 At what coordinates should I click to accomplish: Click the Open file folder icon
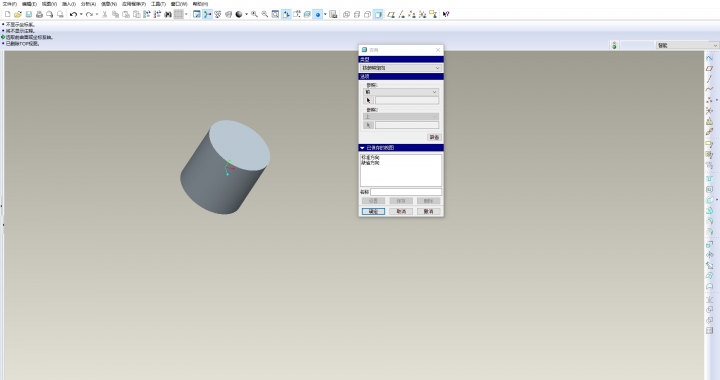pyautogui.click(x=18, y=14)
